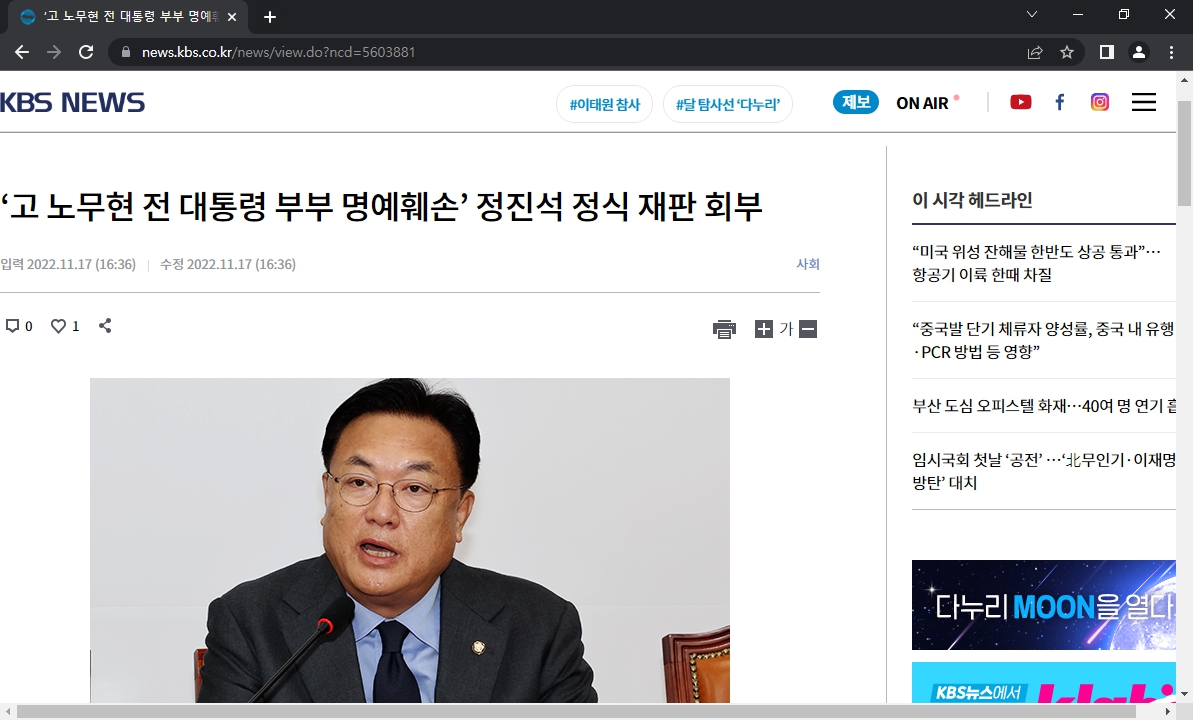1193x720 pixels.
Task: Reload the KBS news page
Action: pyautogui.click(x=86, y=52)
